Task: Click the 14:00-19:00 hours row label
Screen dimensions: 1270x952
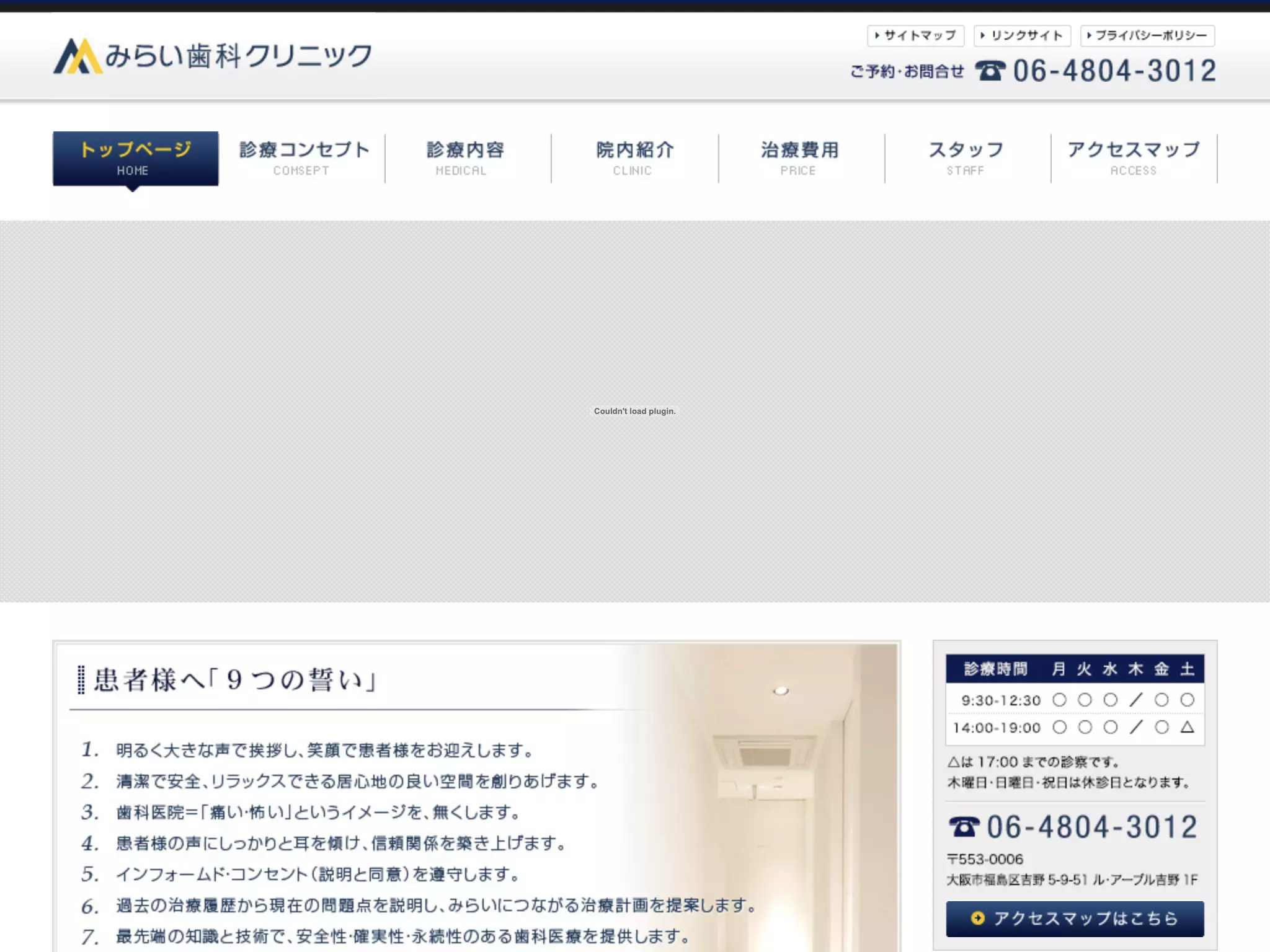Action: pos(997,728)
